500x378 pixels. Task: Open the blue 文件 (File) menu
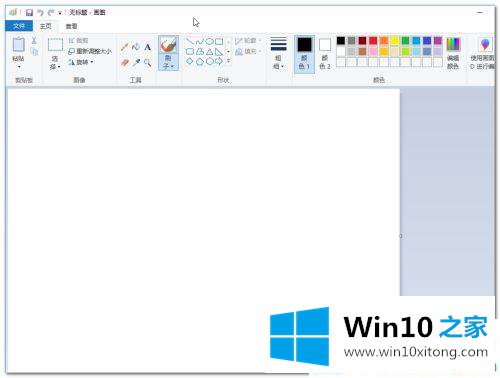point(19,26)
